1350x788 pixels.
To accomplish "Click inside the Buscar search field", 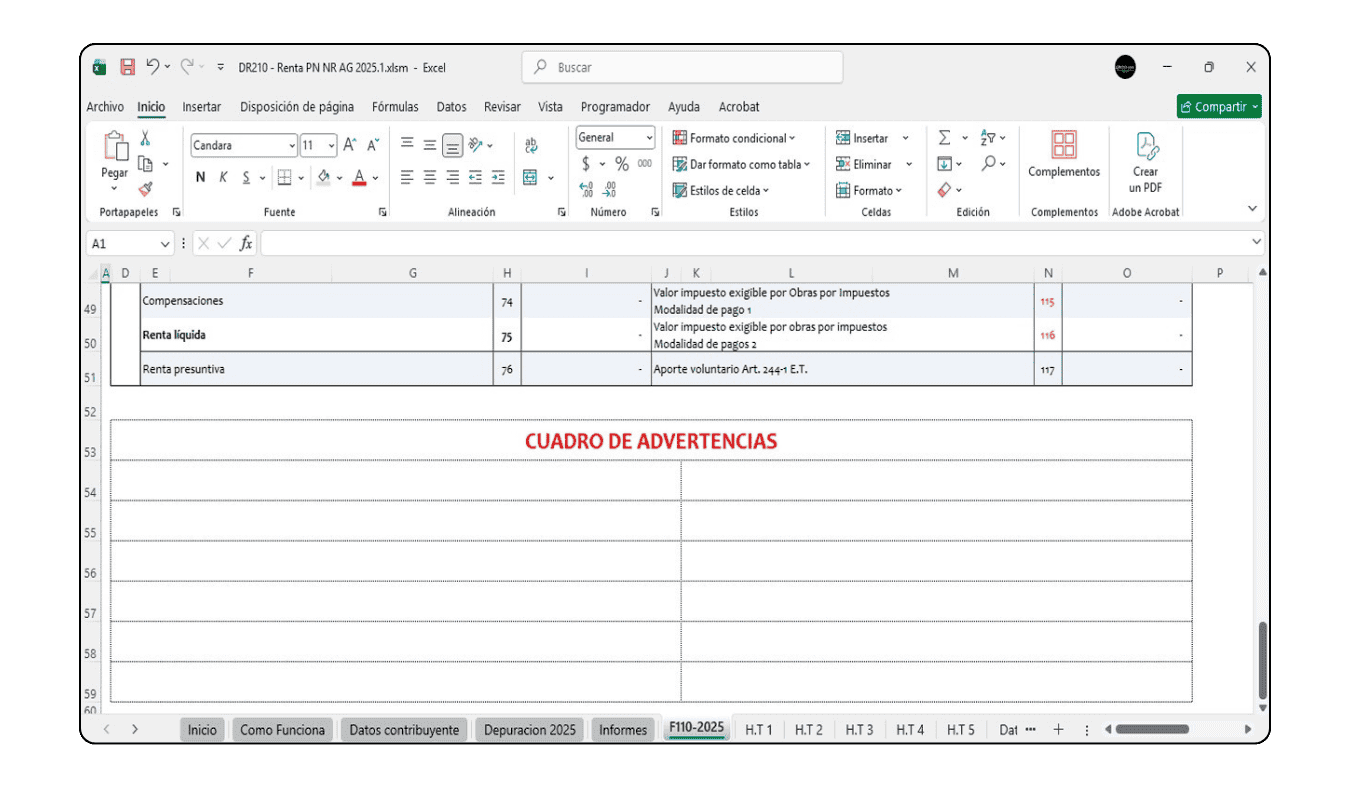I will [x=680, y=67].
